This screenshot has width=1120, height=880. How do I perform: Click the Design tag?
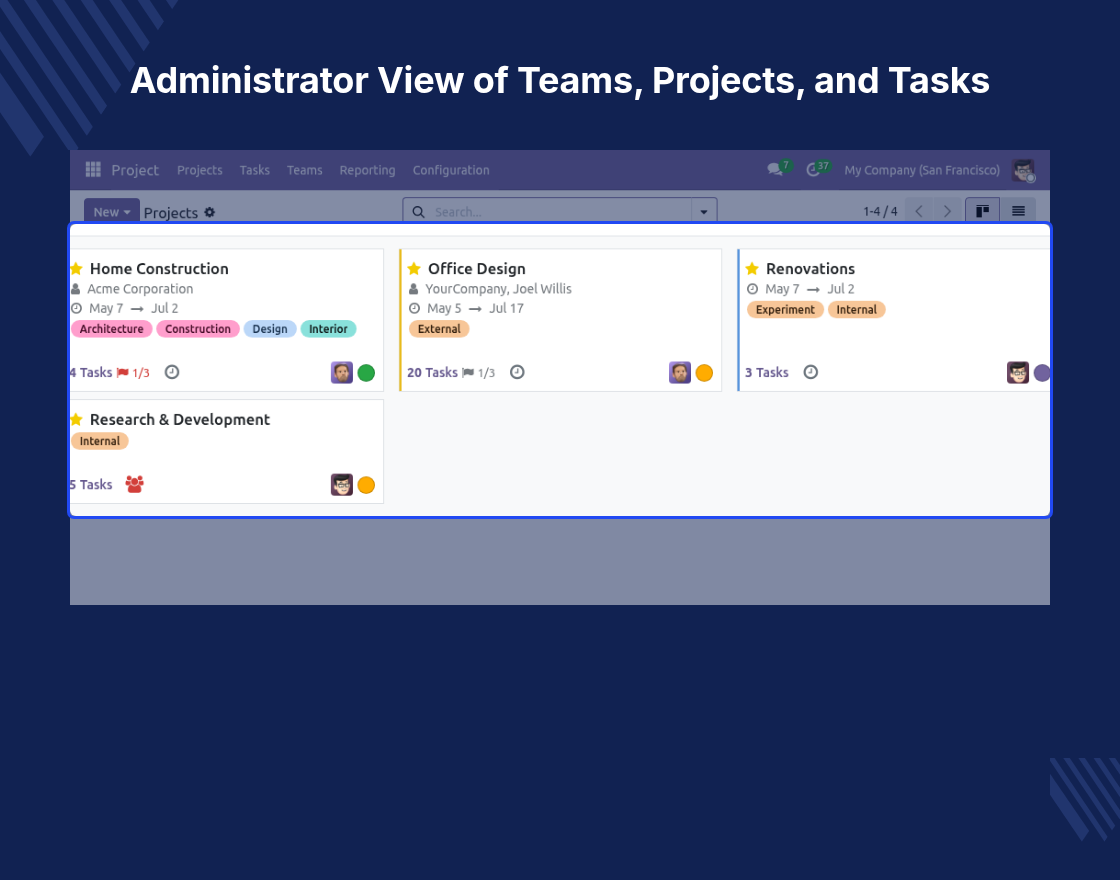point(270,329)
